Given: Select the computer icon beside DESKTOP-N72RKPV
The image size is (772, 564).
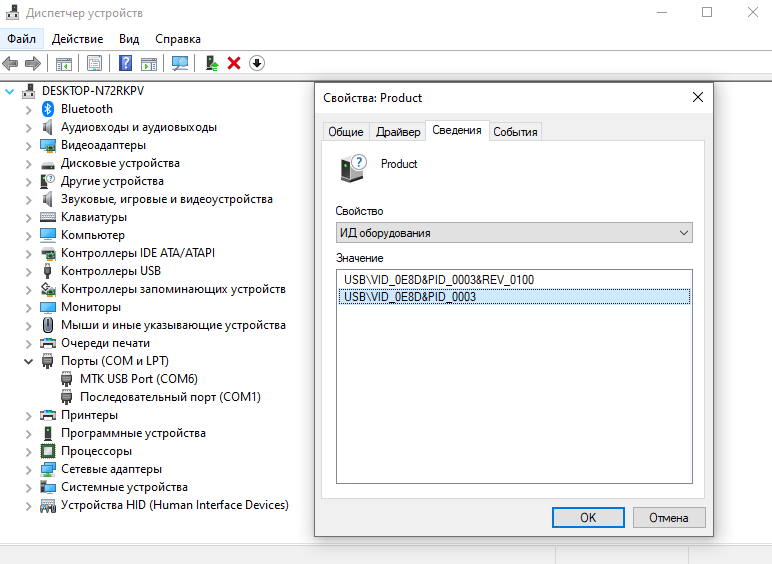Looking at the screenshot, I should coord(29,91).
